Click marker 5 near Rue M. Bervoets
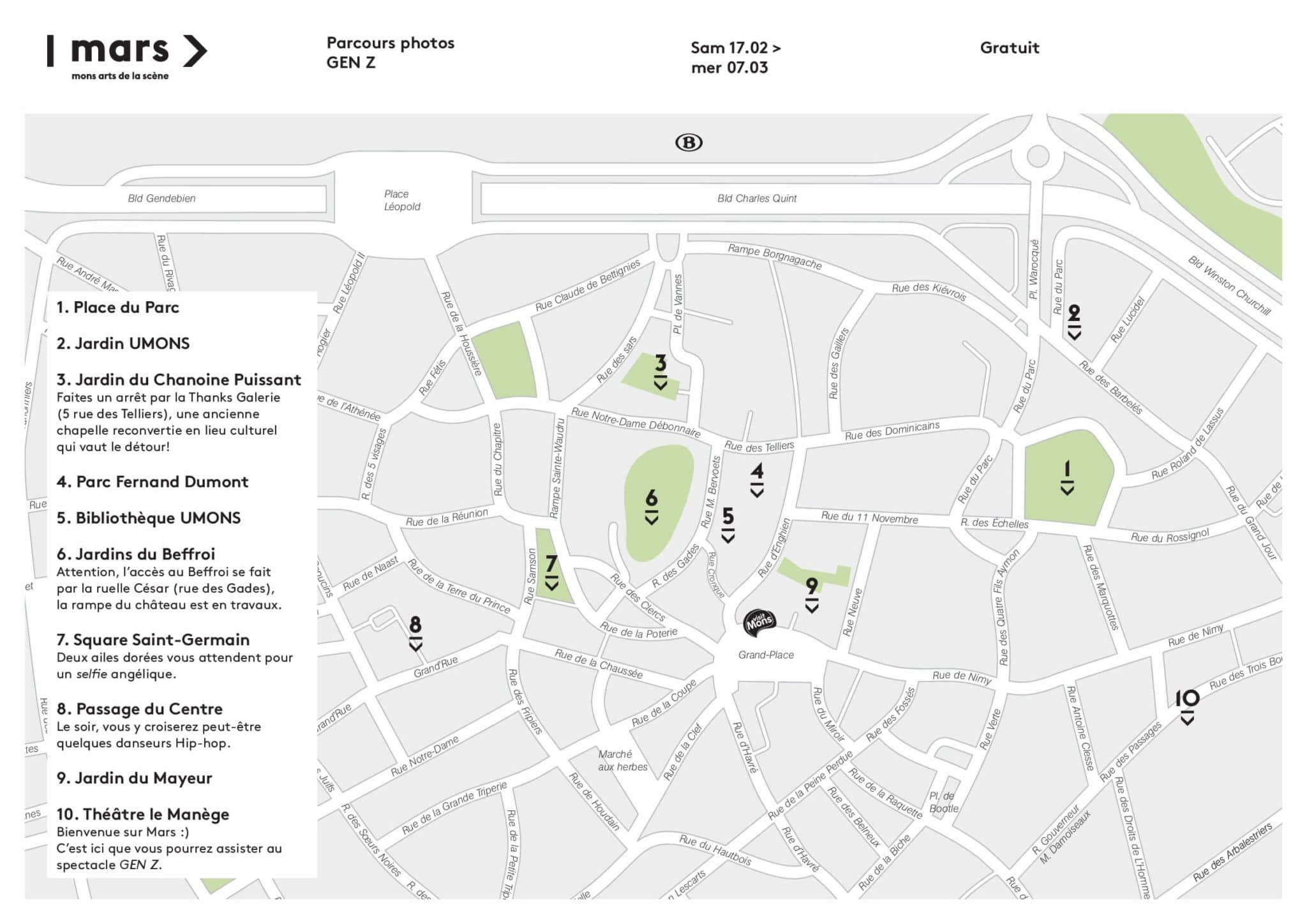The height and width of the screenshot is (924, 1307). point(728,525)
